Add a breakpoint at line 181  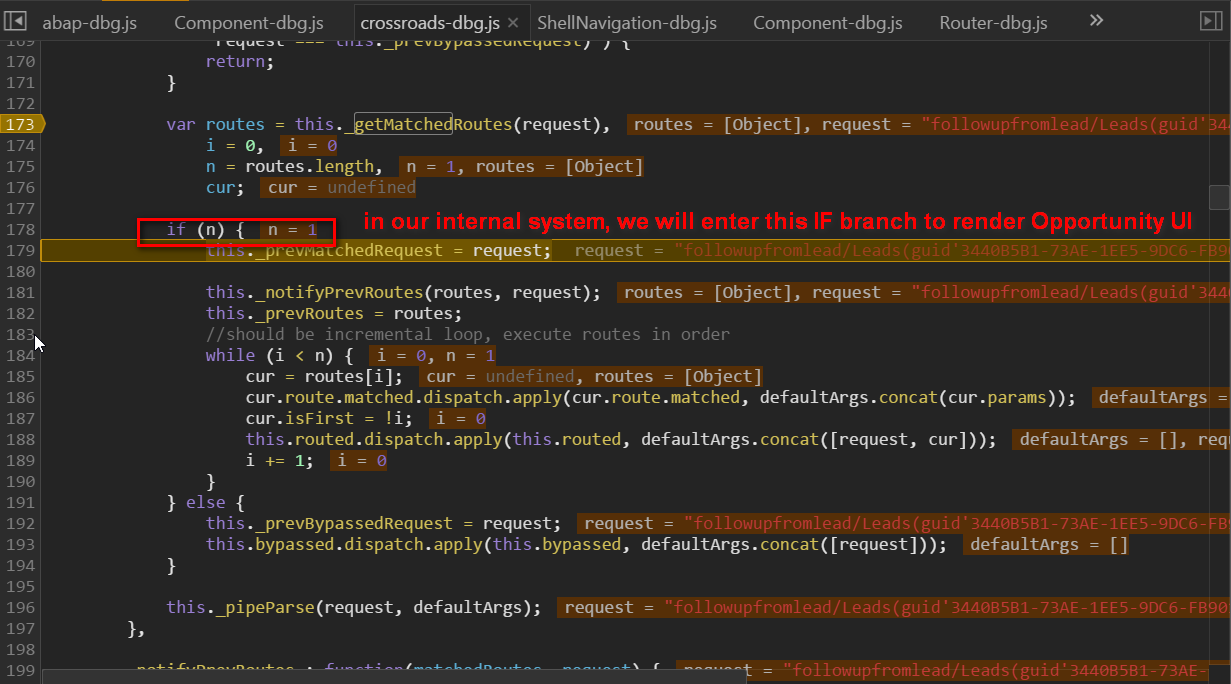[x=20, y=293]
